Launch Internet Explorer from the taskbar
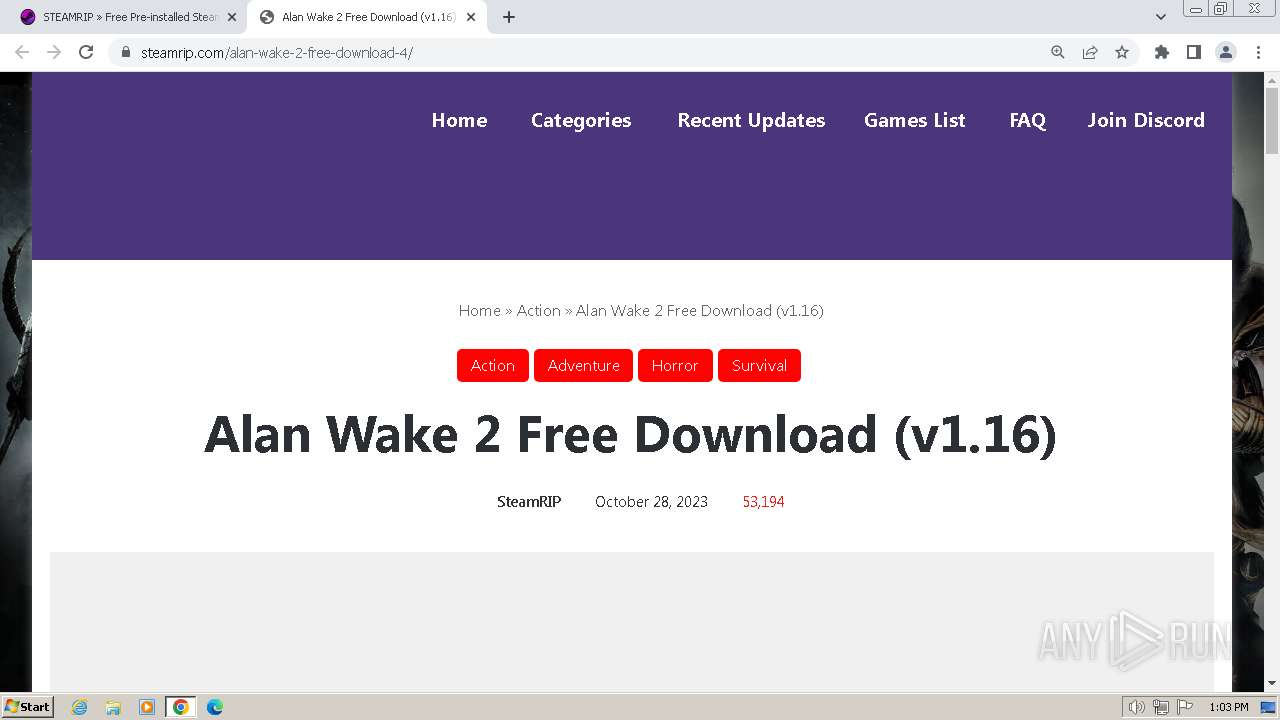 (80, 707)
